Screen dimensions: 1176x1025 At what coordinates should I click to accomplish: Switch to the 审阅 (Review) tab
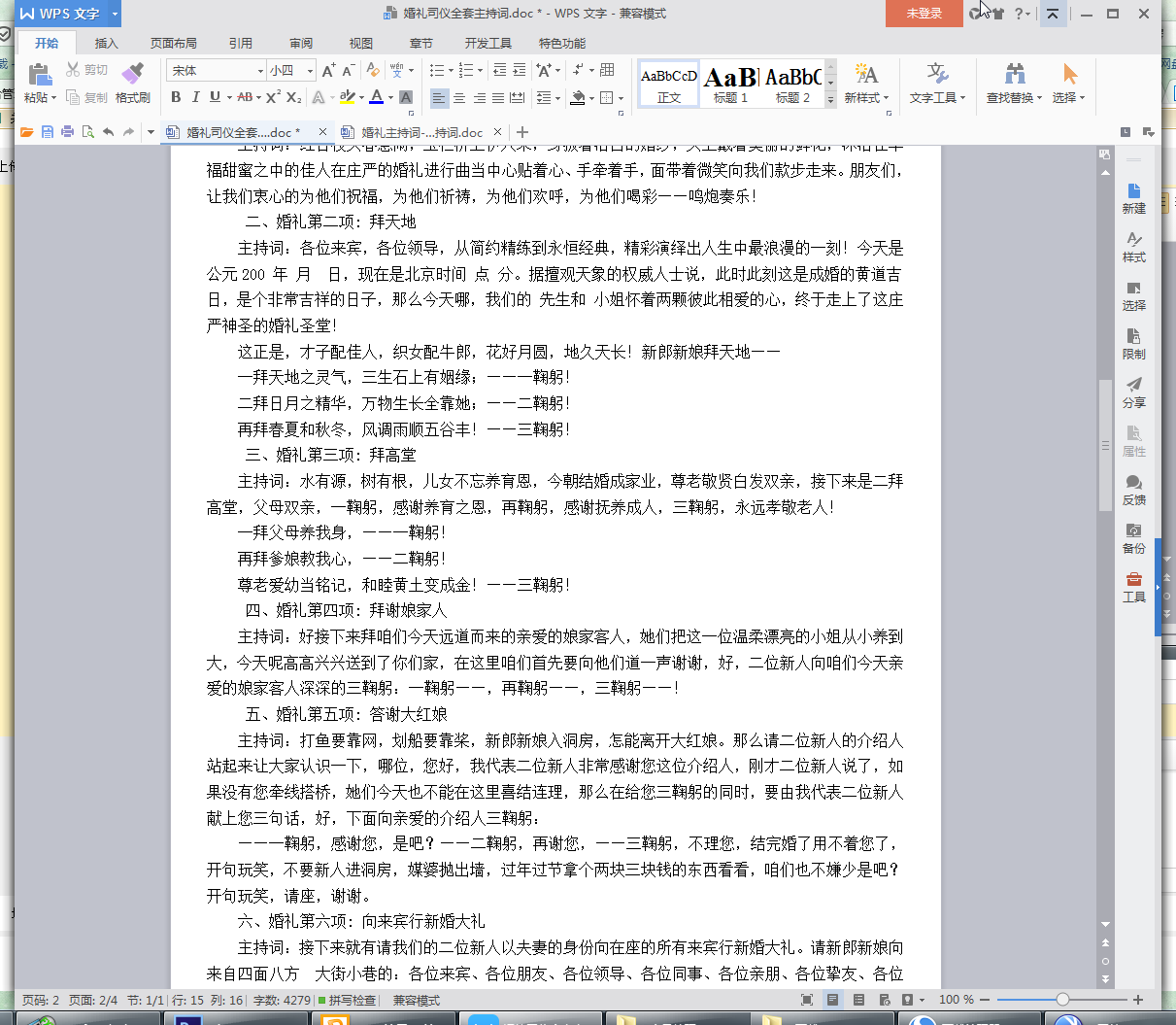tap(301, 43)
